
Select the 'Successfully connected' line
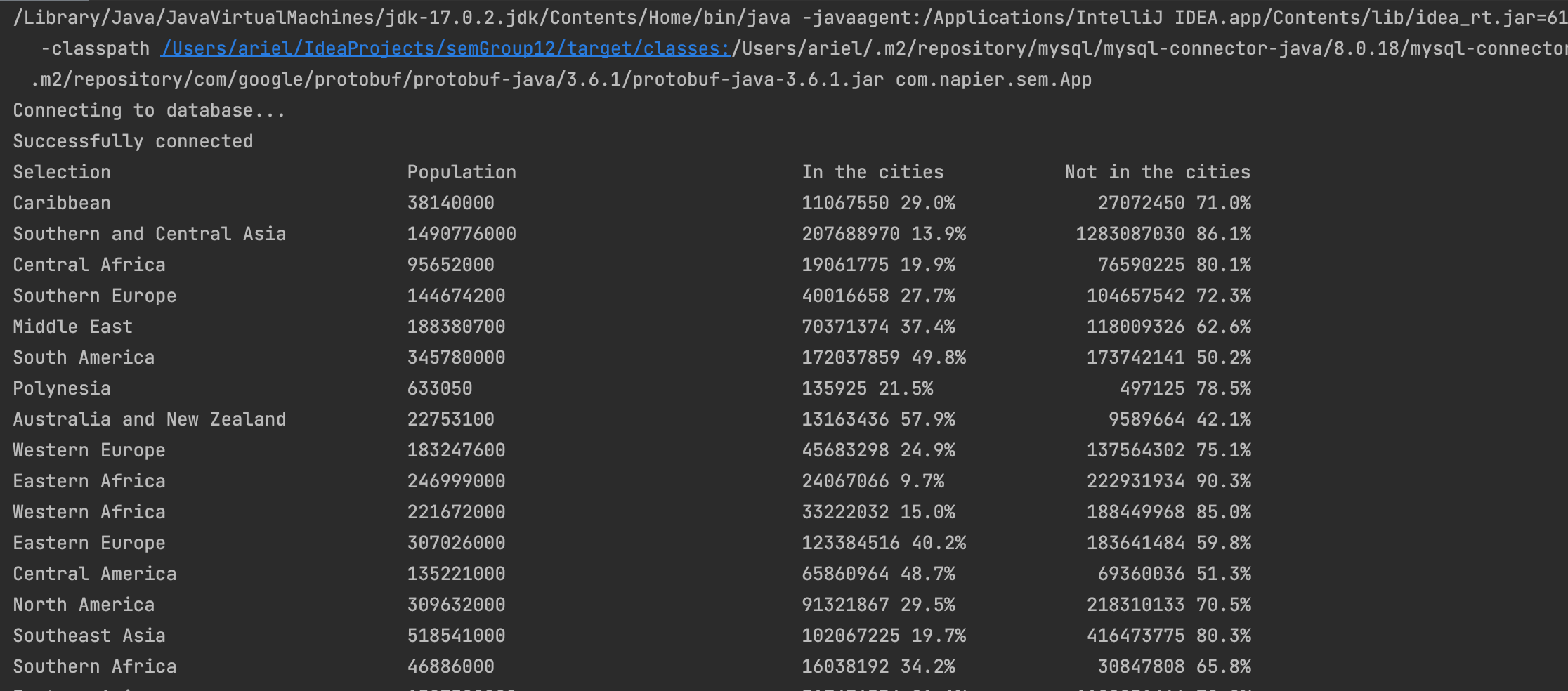tap(133, 141)
